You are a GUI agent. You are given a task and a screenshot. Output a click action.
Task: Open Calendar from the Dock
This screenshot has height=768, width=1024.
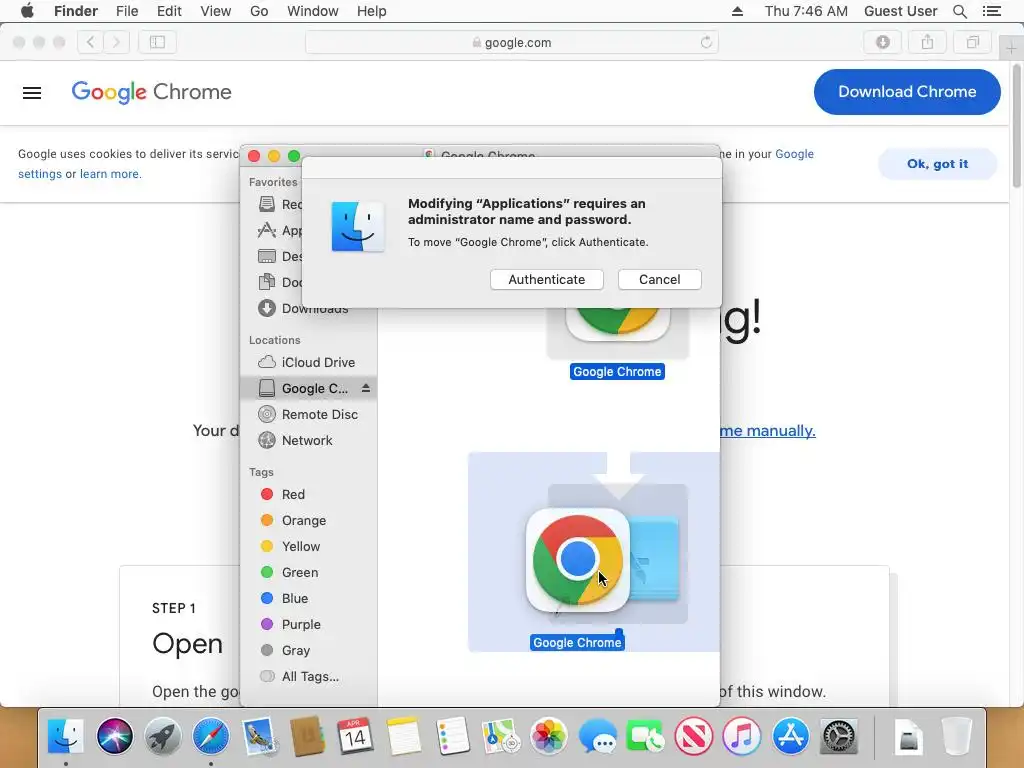[355, 737]
